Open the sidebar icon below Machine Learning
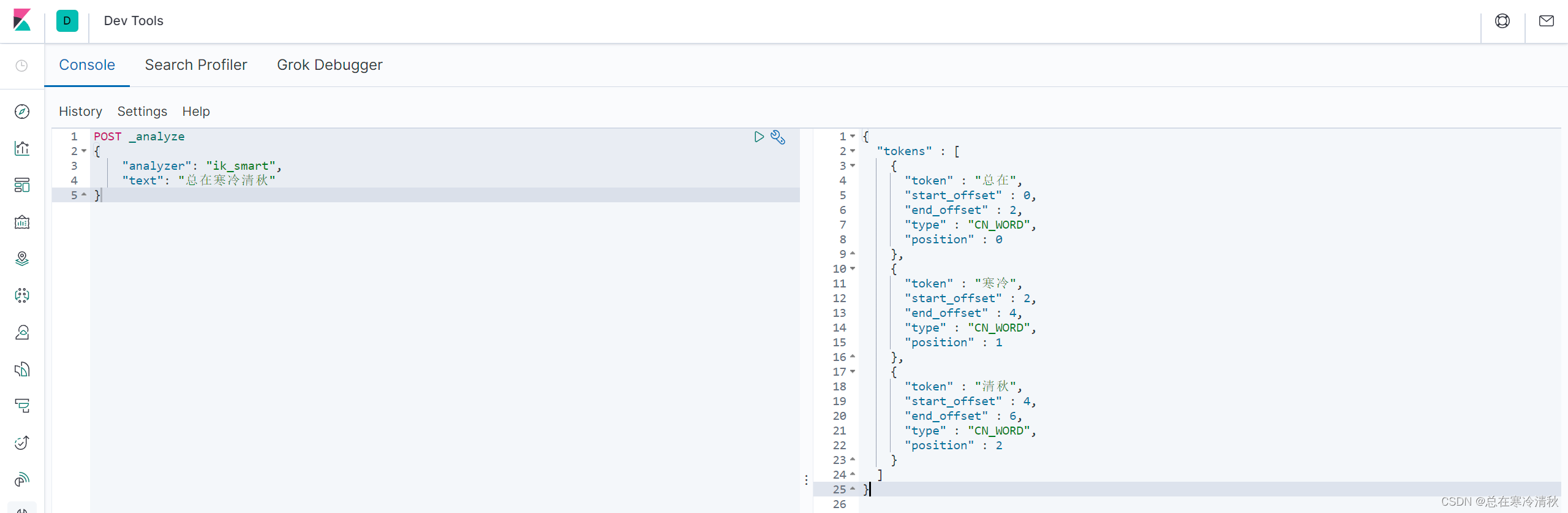The image size is (1568, 513). click(x=22, y=332)
